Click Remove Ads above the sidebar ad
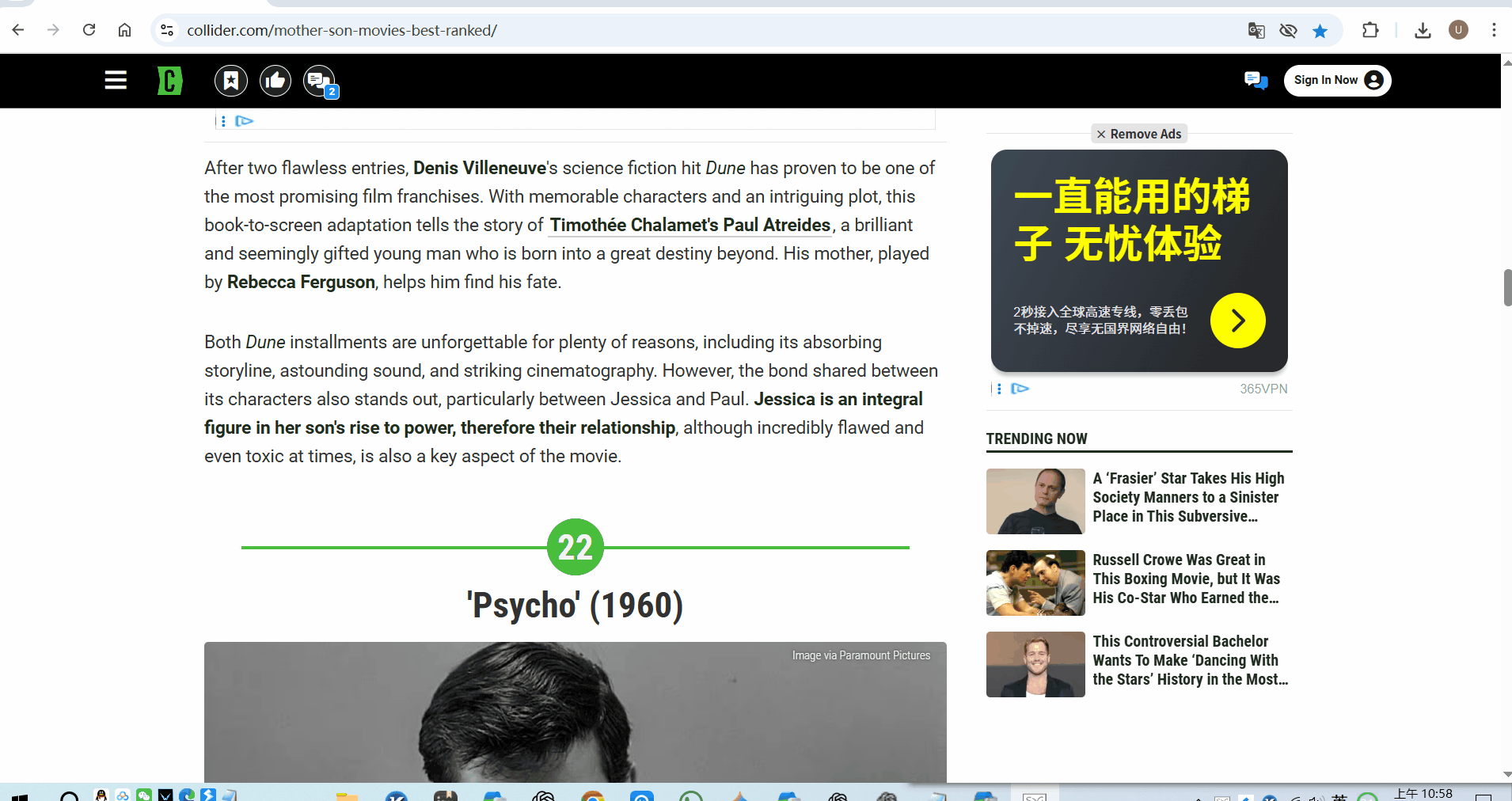Image resolution: width=1512 pixels, height=801 pixels. click(1139, 134)
